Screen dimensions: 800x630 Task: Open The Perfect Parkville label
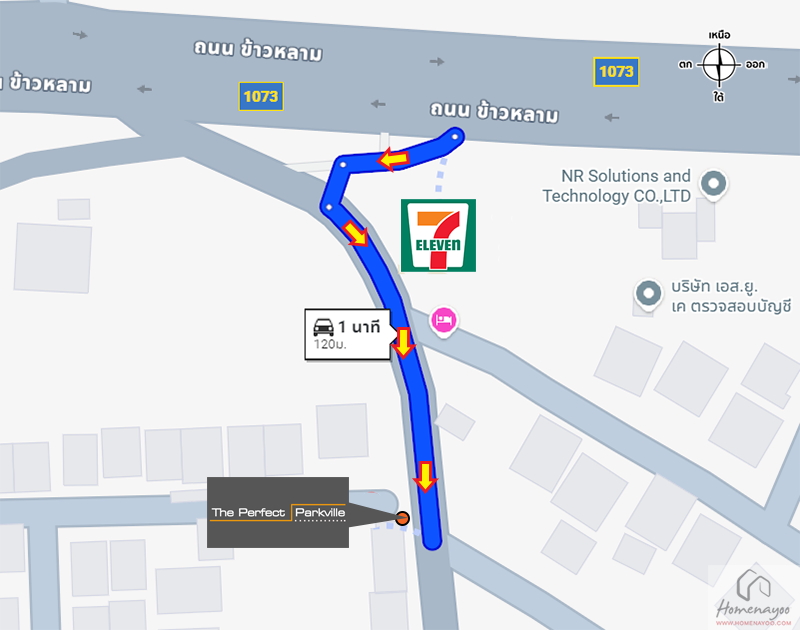(278, 512)
